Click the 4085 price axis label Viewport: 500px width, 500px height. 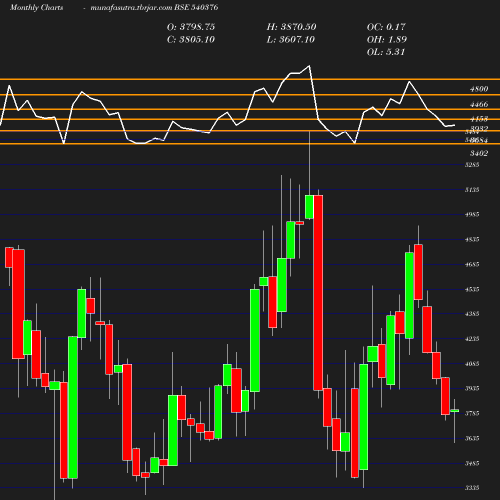click(x=472, y=364)
